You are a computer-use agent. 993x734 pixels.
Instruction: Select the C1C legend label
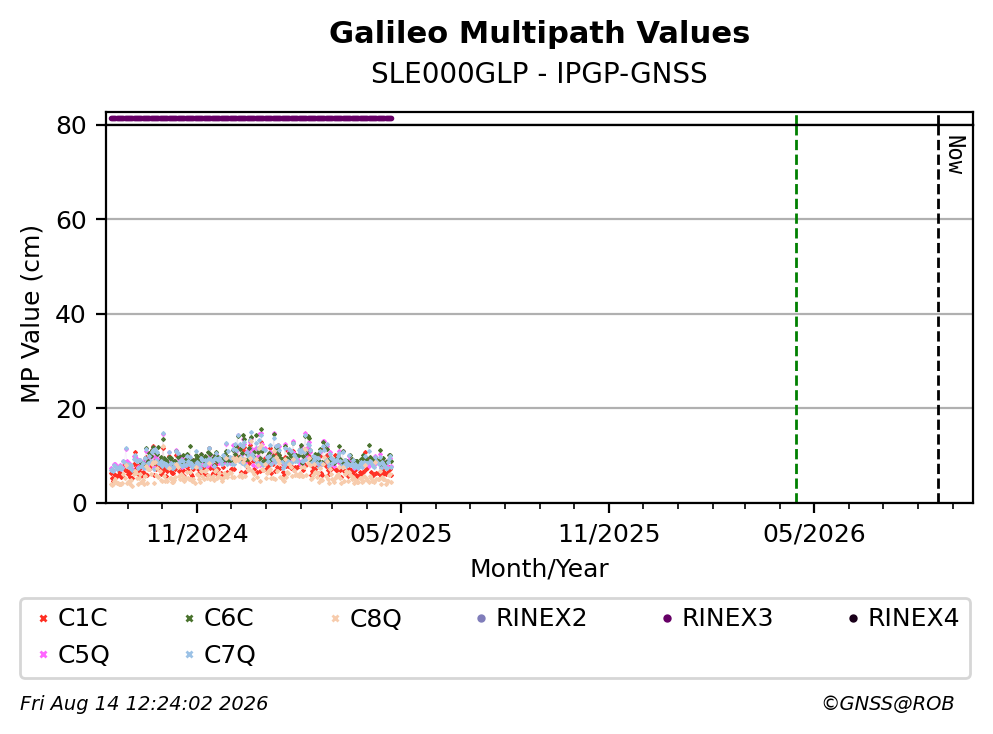point(82,617)
